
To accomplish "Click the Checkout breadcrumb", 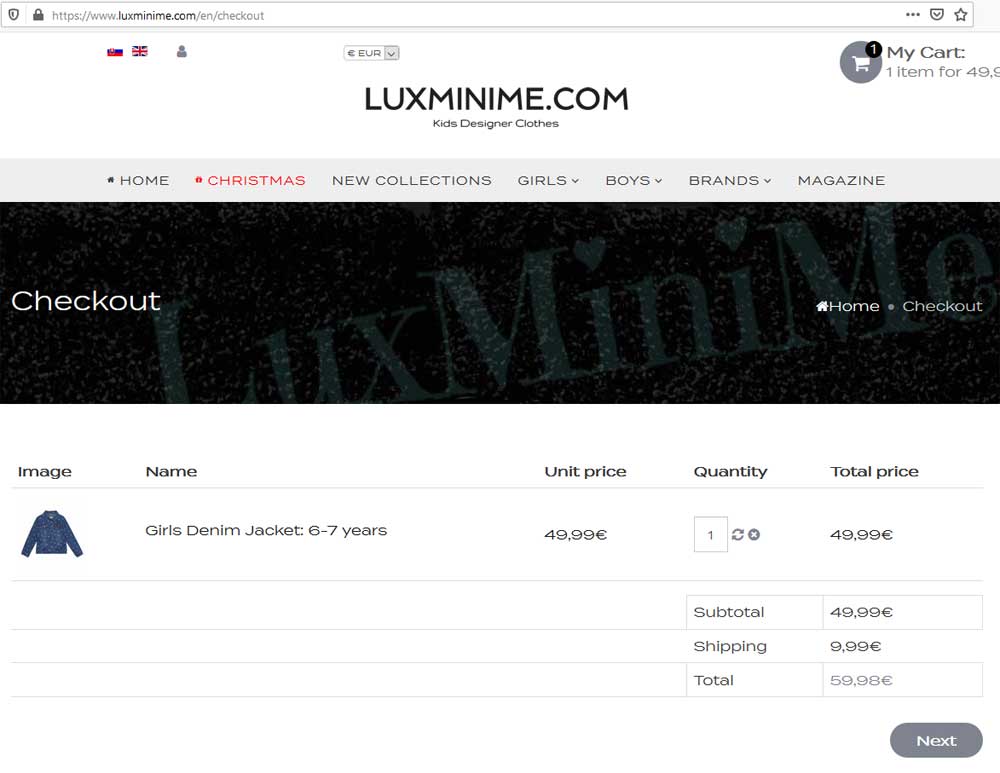I will [942, 306].
